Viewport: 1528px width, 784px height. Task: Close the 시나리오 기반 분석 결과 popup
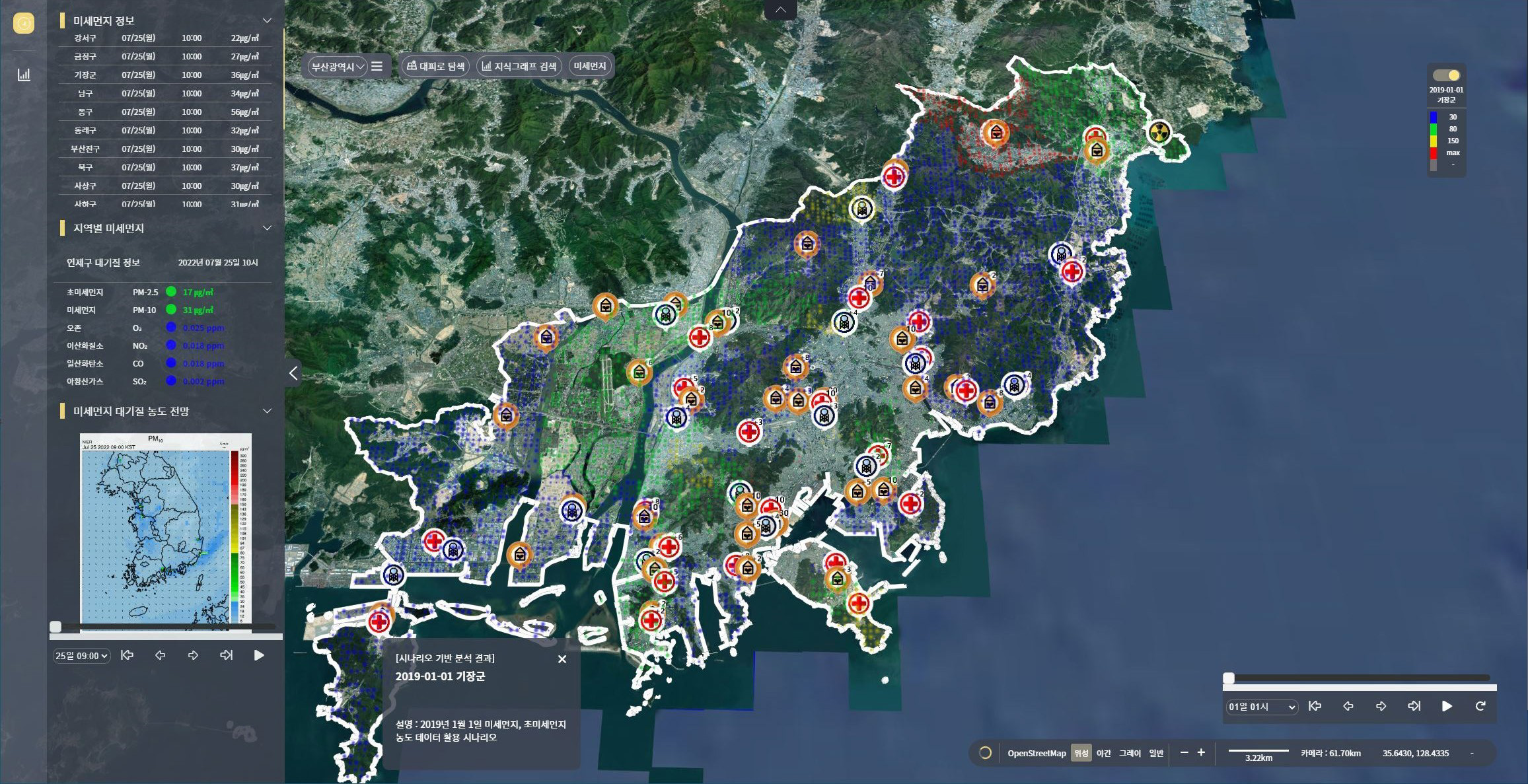coord(562,659)
